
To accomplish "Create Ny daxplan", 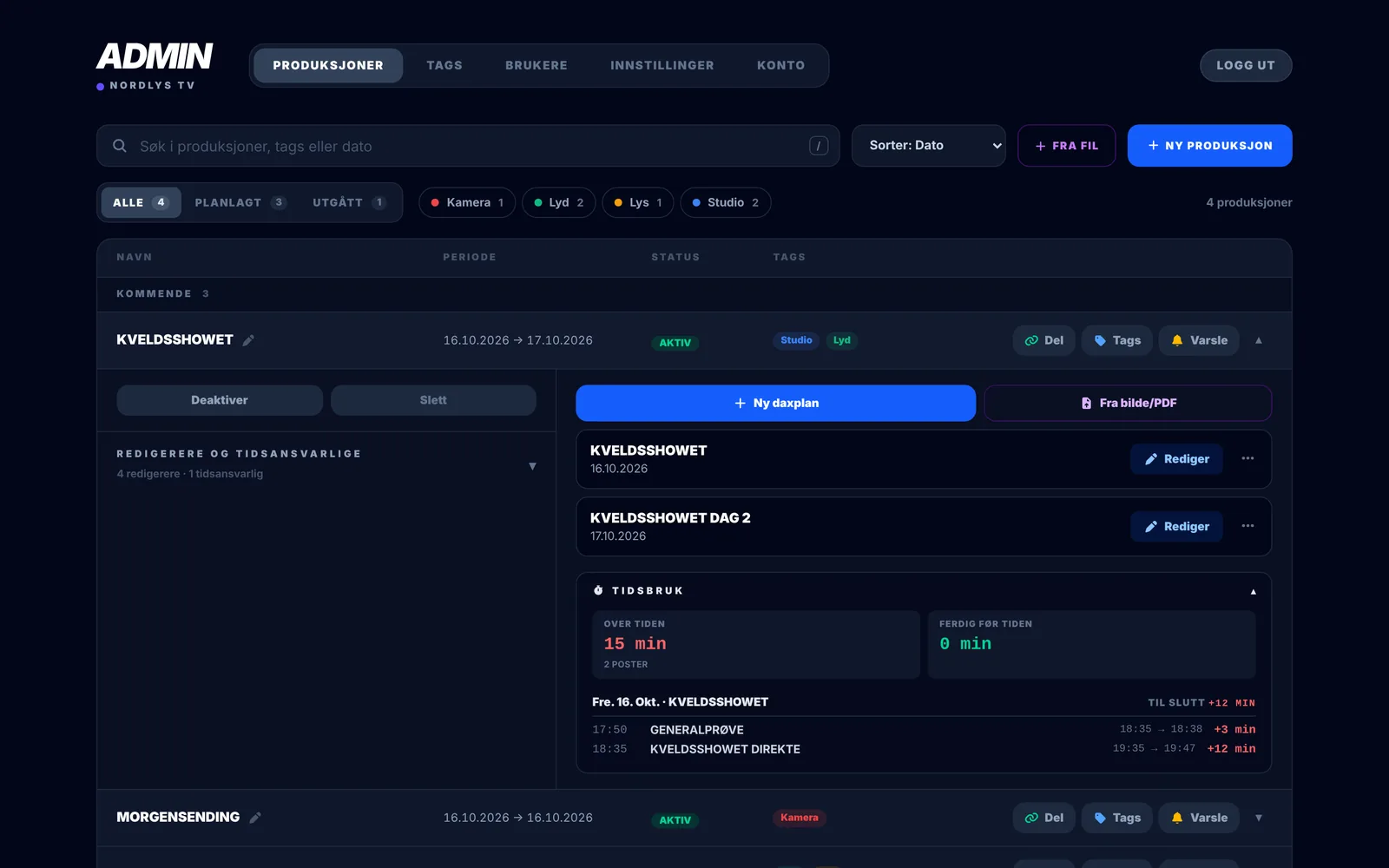I will click(775, 403).
